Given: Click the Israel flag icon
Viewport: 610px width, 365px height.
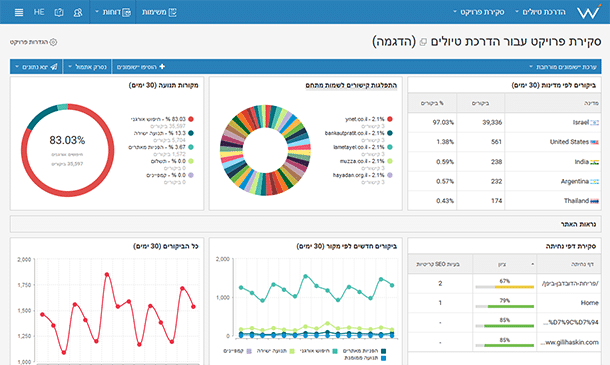Looking at the screenshot, I should click(x=594, y=123).
